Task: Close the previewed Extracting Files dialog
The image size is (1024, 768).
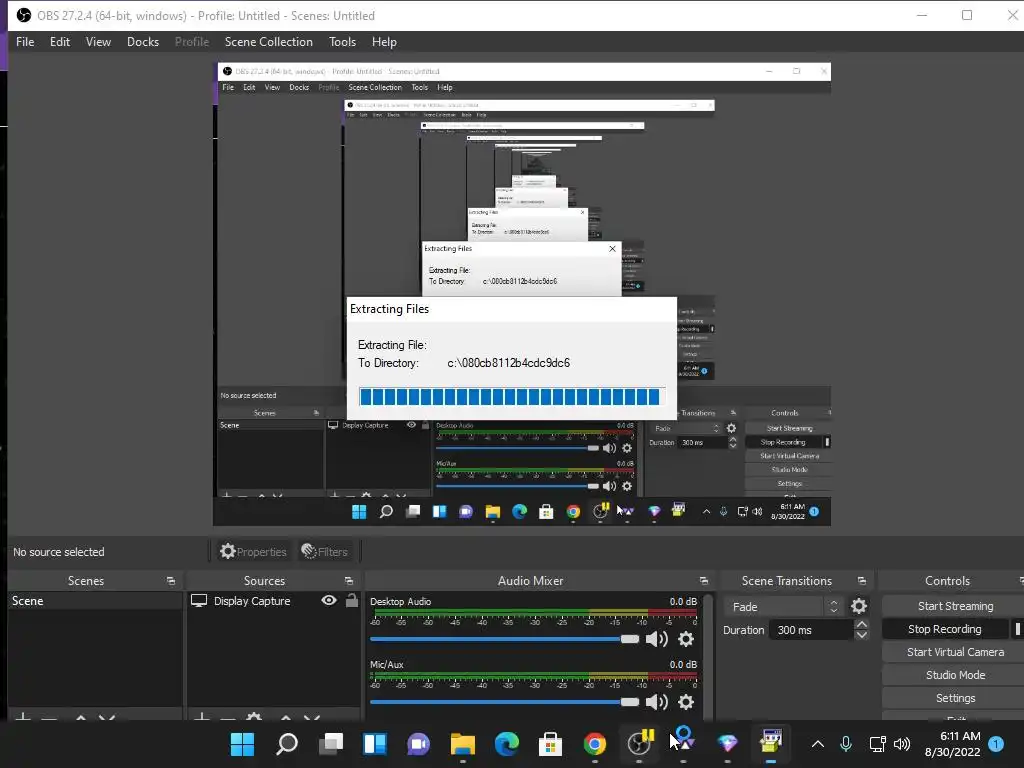Action: pyautogui.click(x=612, y=249)
